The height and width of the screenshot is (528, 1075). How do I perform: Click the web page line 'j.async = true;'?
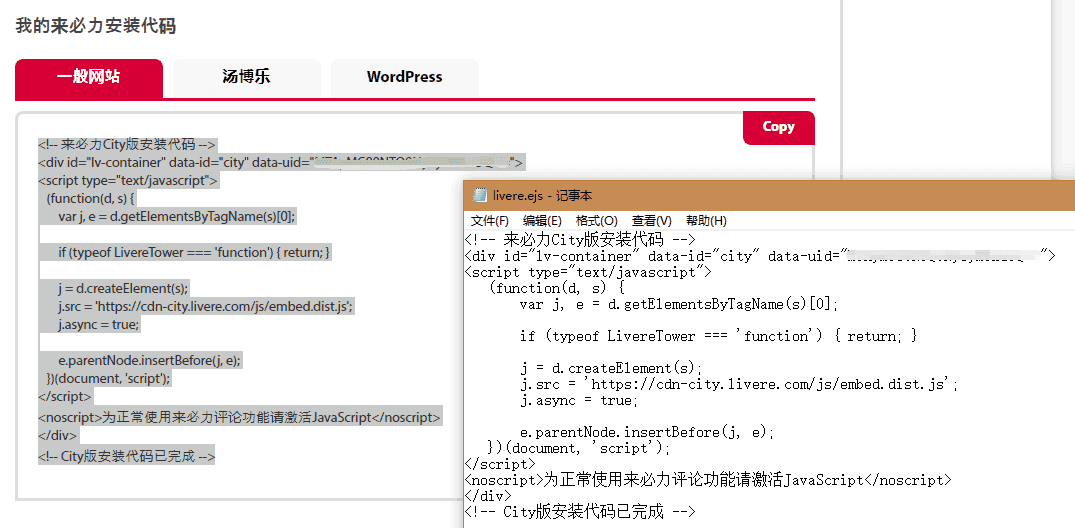99,324
